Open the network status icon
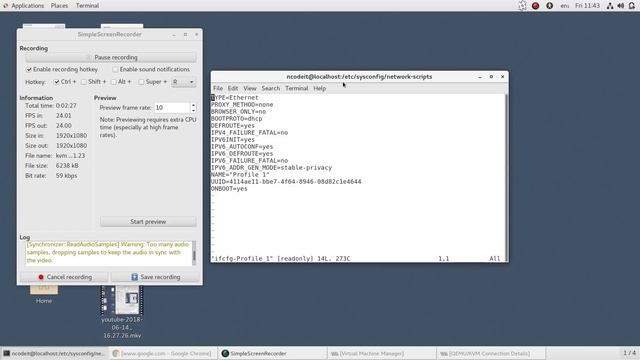The width and height of the screenshot is (640, 360). pos(610,6)
